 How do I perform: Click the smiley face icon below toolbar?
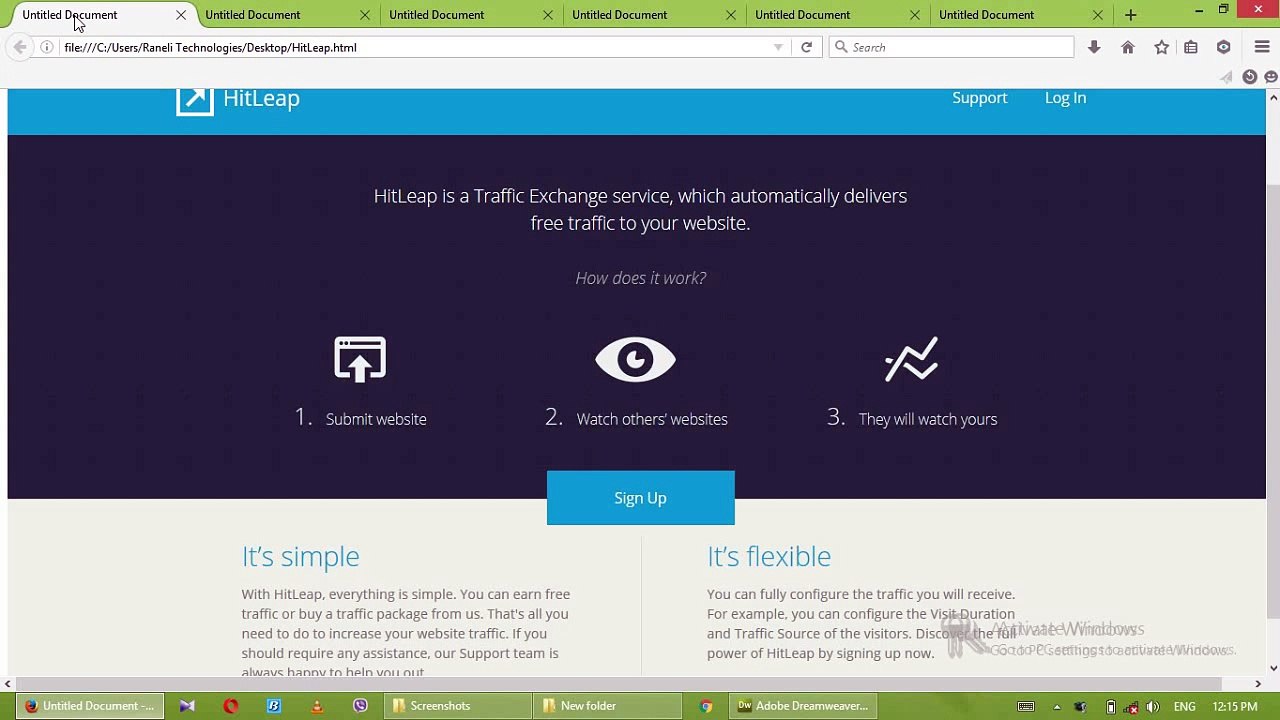(x=1271, y=77)
